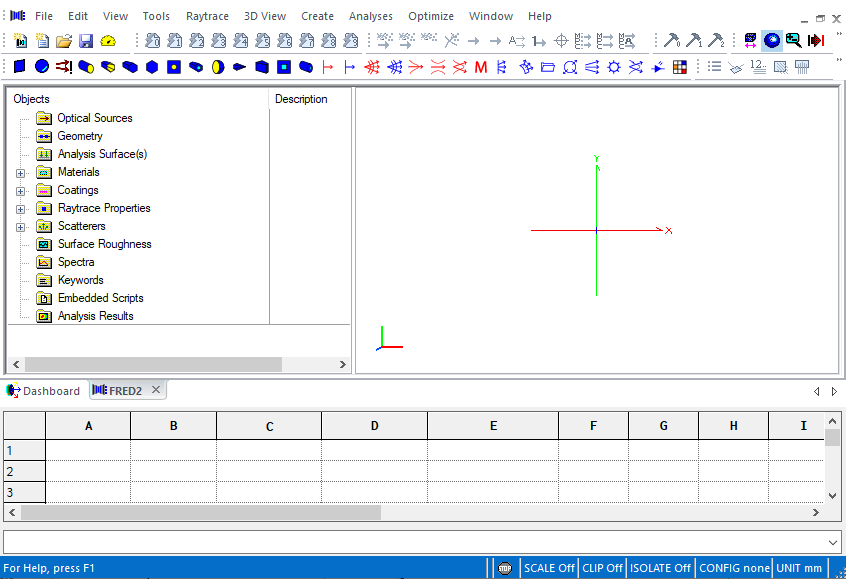Click the blue sphere icon in create toolbar
The width and height of the screenshot is (846, 579).
click(x=42, y=67)
